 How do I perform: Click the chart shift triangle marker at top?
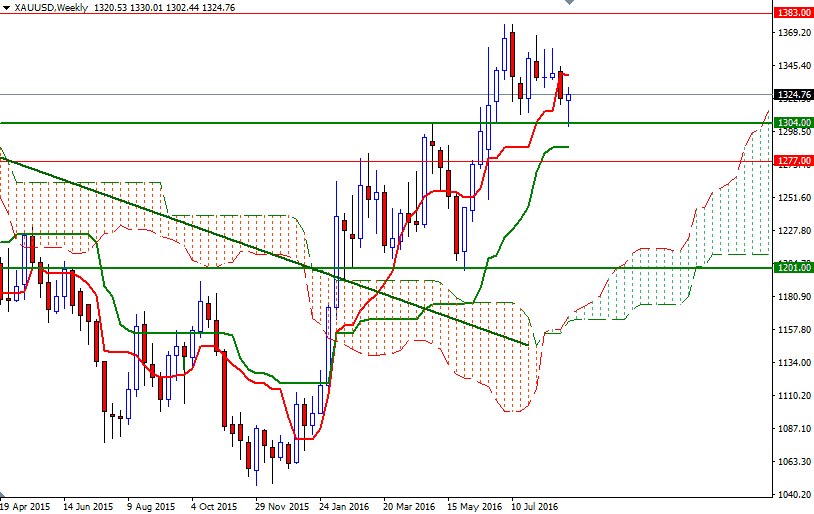[x=568, y=4]
